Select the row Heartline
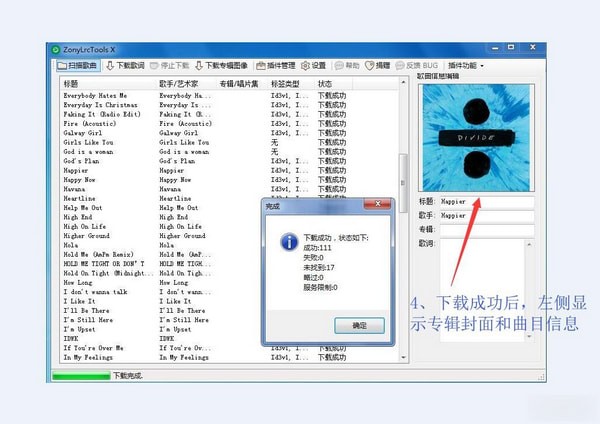 161,199
